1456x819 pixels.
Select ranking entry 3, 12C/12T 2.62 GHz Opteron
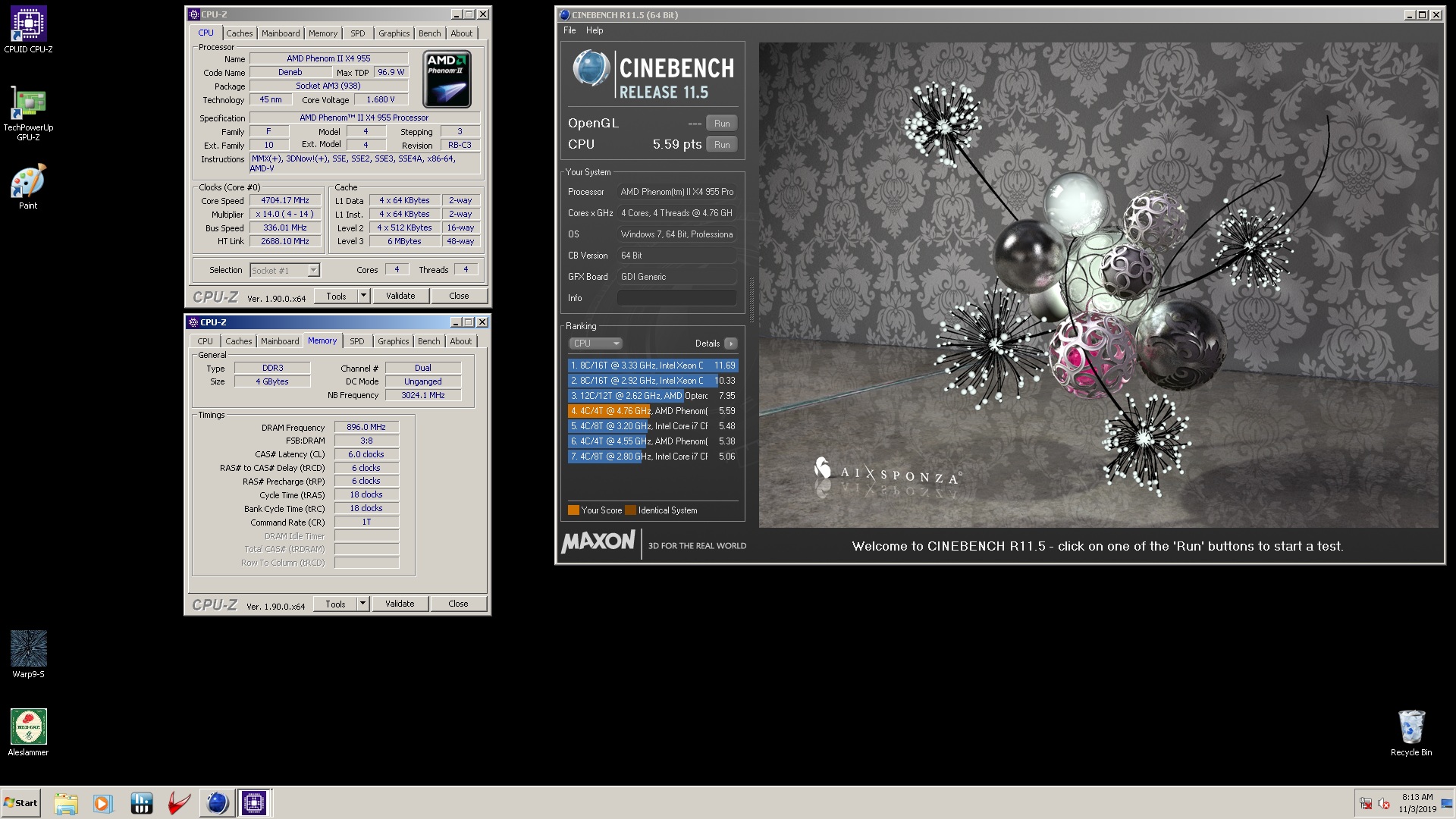click(653, 396)
